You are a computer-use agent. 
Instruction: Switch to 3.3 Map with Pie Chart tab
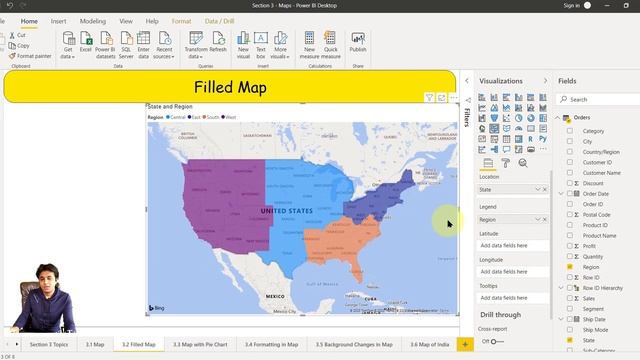[x=200, y=344]
